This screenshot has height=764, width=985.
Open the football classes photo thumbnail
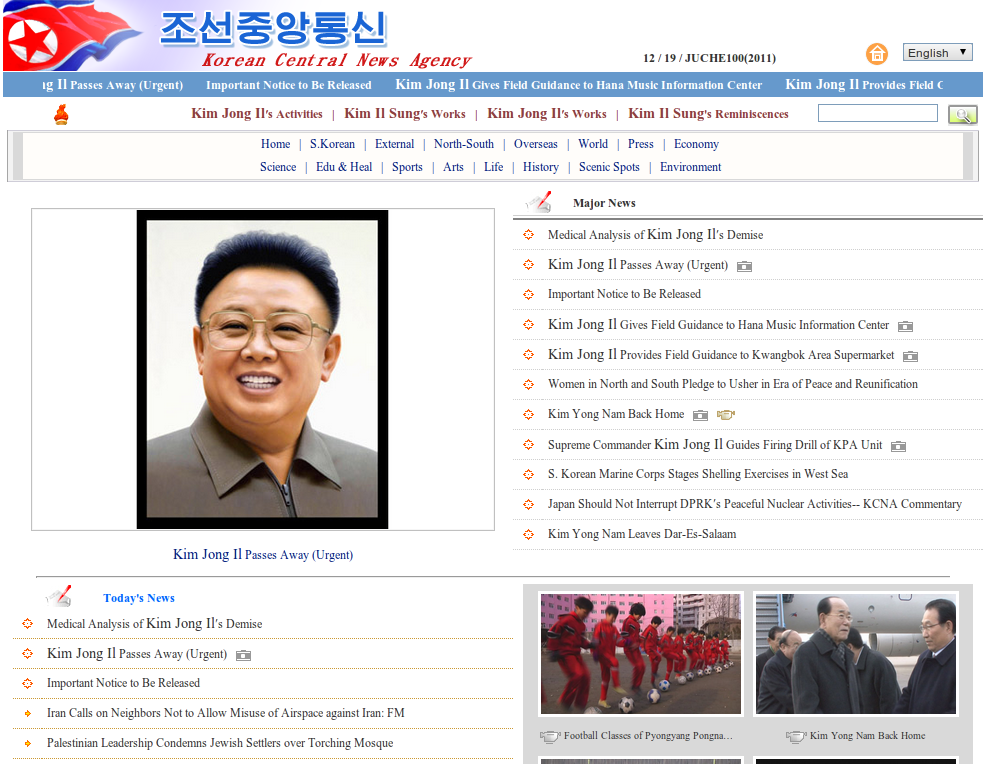(x=640, y=653)
